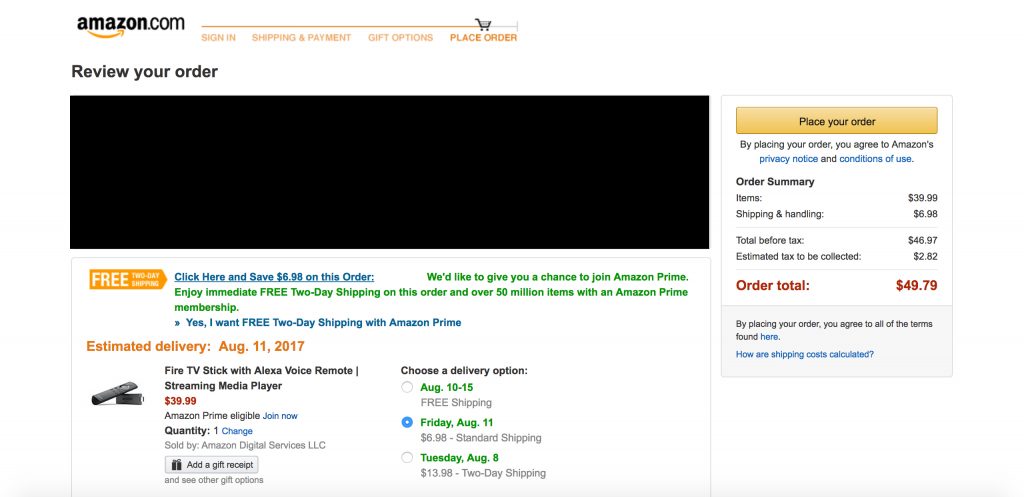Image resolution: width=1024 pixels, height=497 pixels.
Task: Go to the SHIPPING & PAYMENT step
Action: coord(301,38)
